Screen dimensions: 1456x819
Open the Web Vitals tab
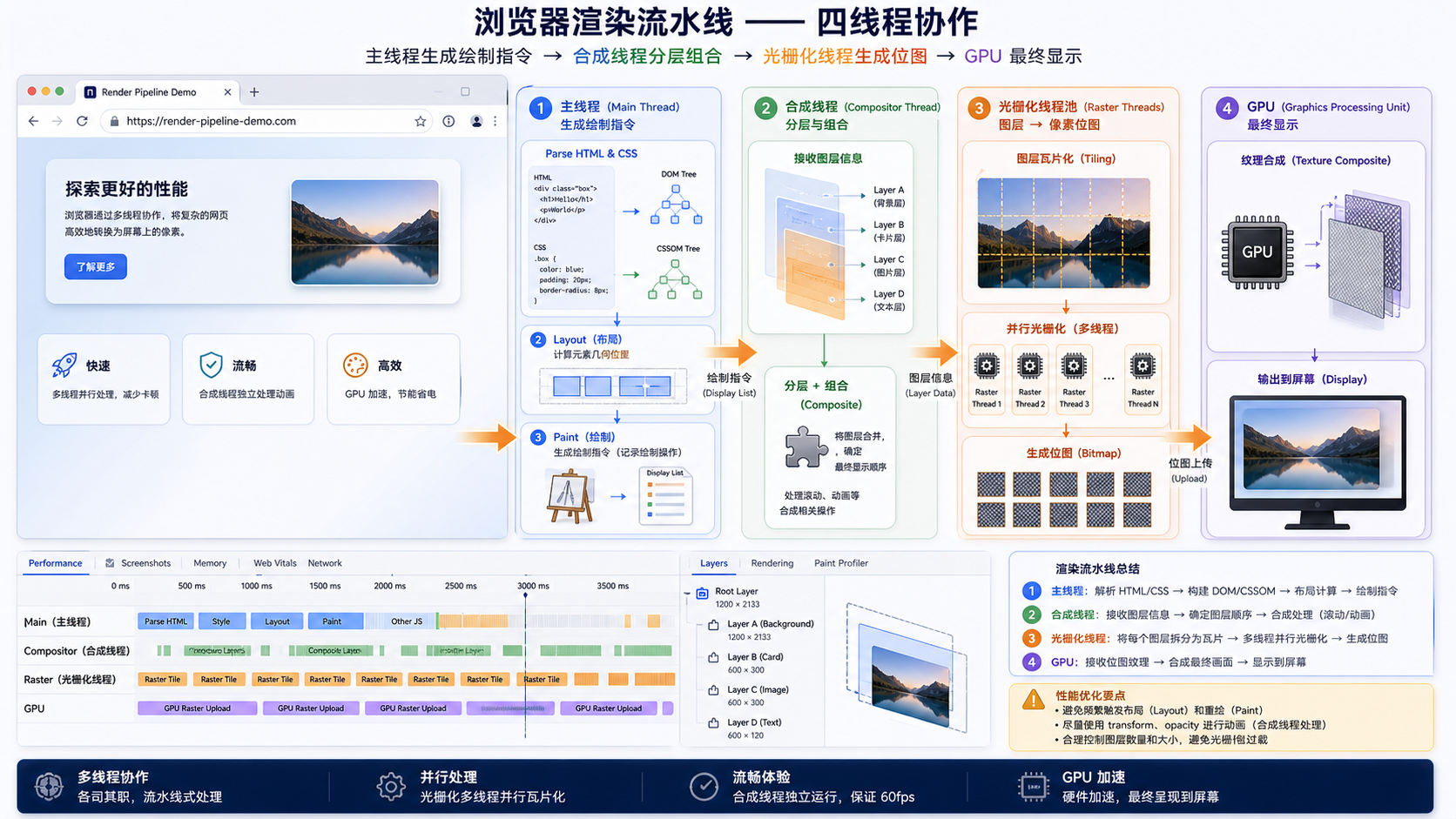point(274,563)
